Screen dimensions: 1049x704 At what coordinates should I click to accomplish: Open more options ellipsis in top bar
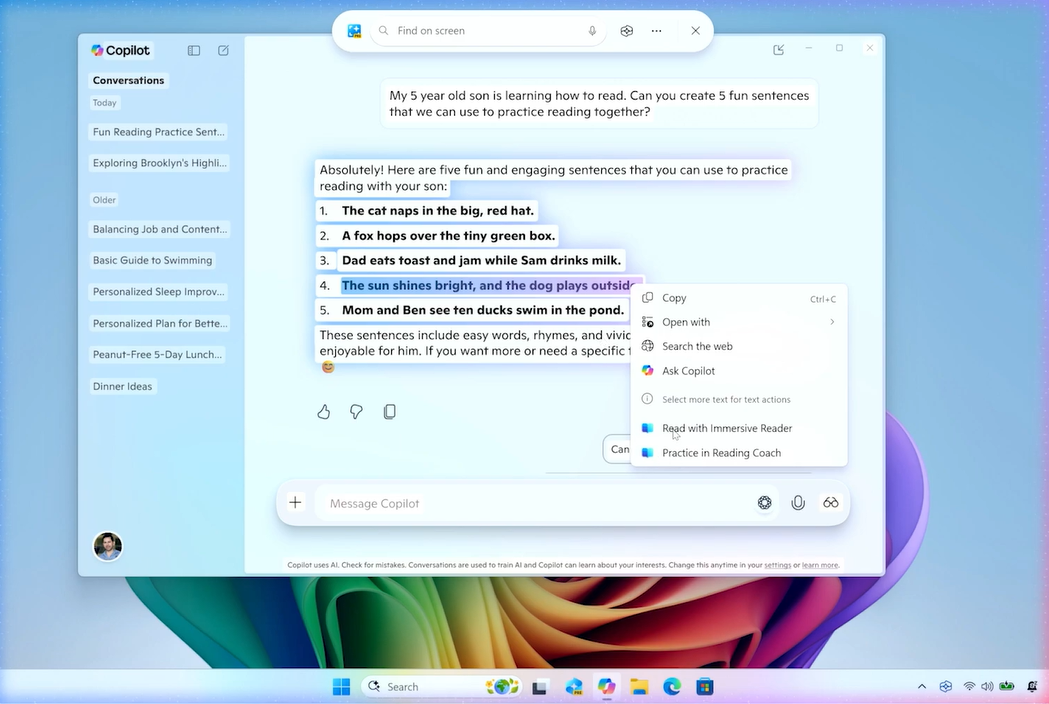pos(656,31)
